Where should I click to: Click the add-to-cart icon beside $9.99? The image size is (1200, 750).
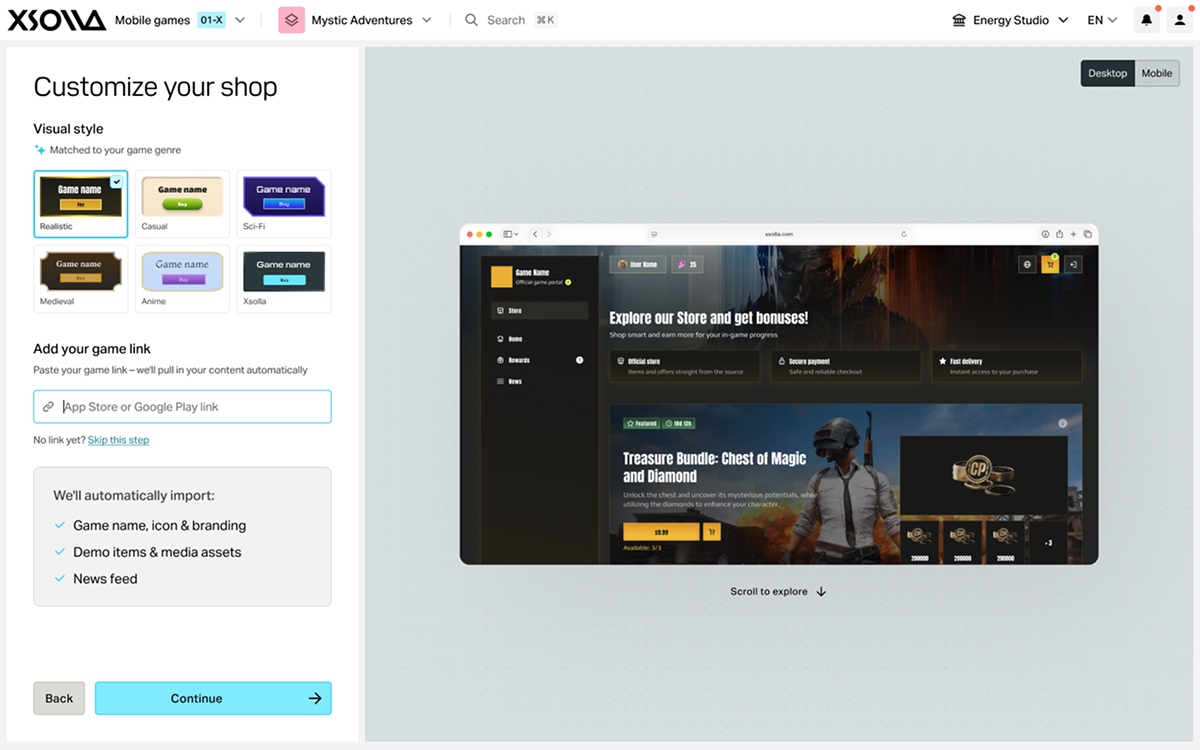(x=712, y=532)
